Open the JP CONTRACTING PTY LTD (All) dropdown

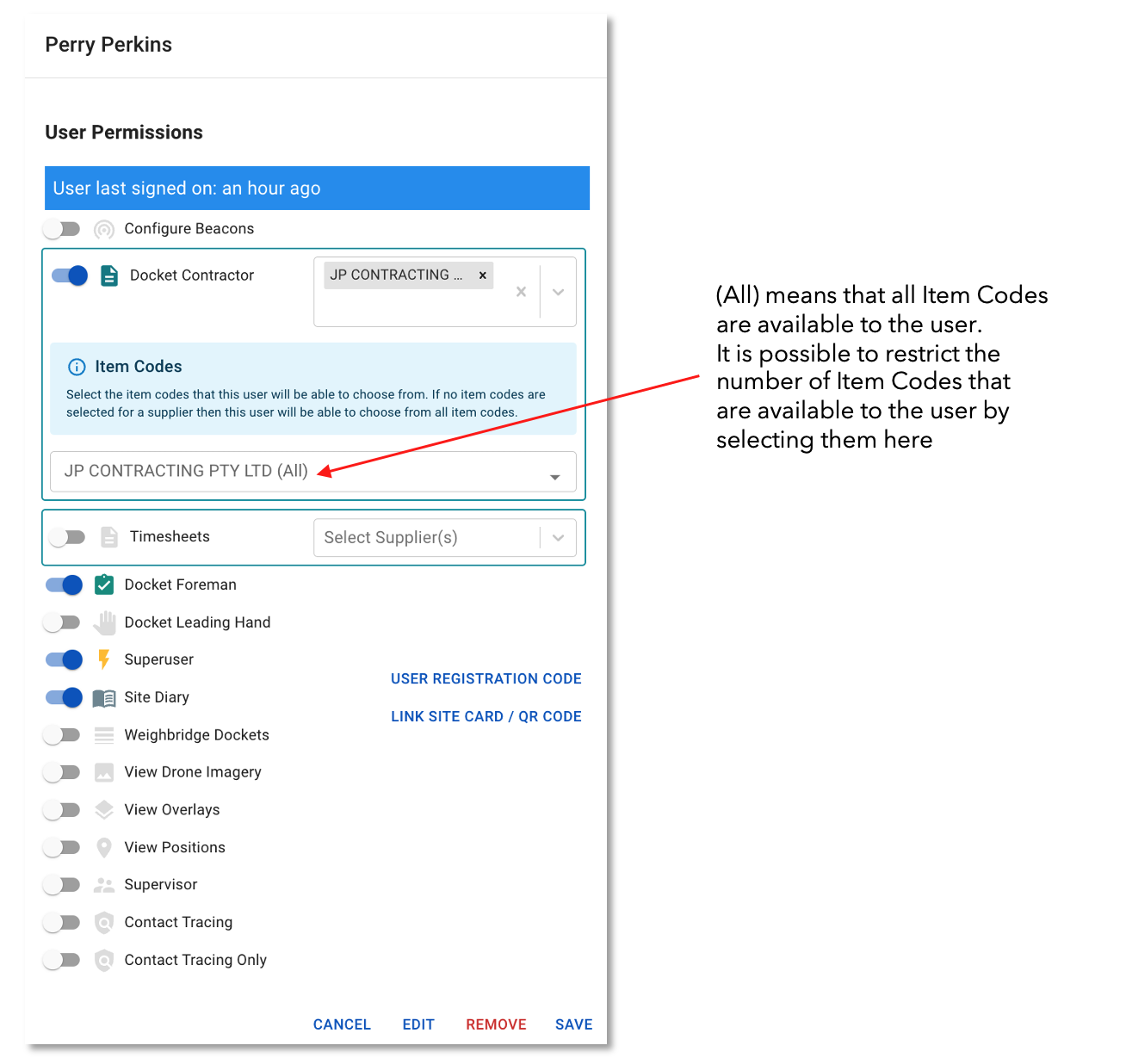pyautogui.click(x=554, y=472)
